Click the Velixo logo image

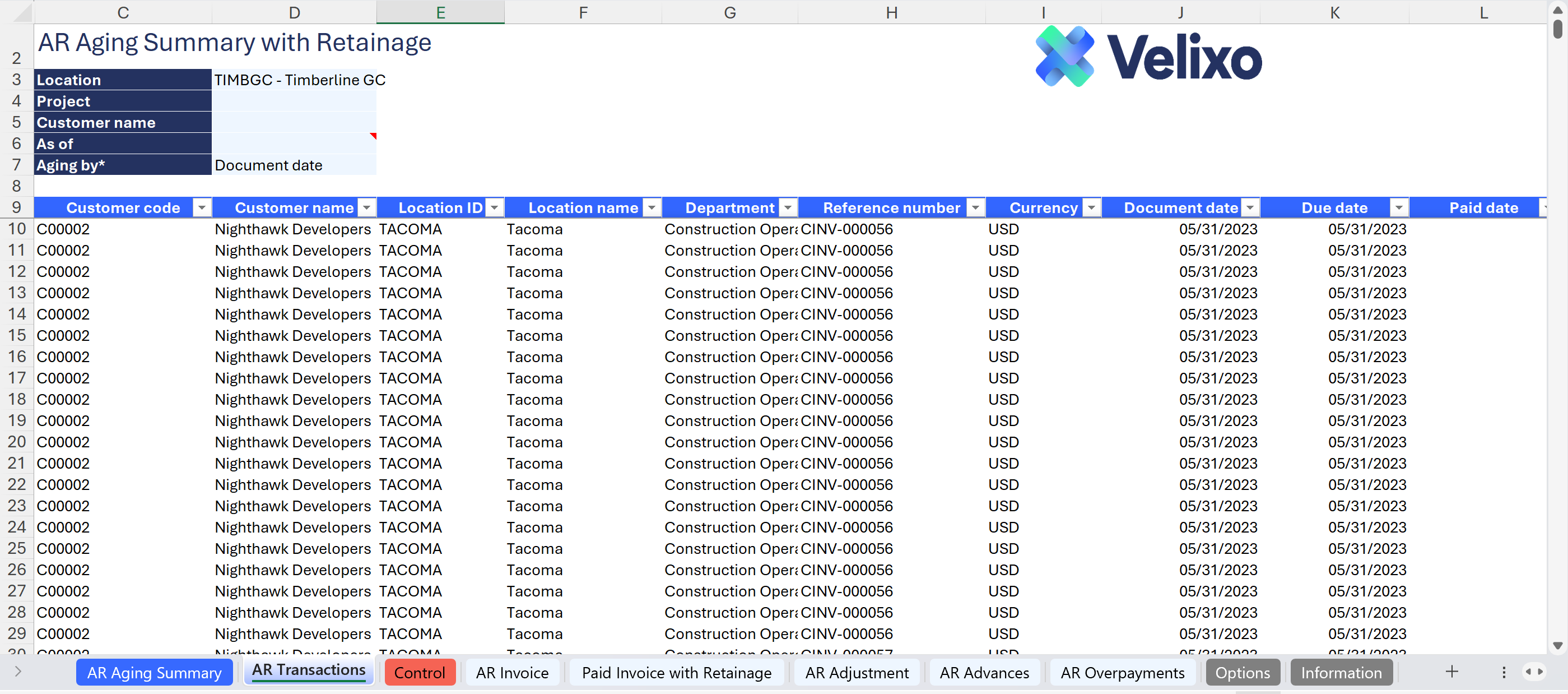[1148, 57]
